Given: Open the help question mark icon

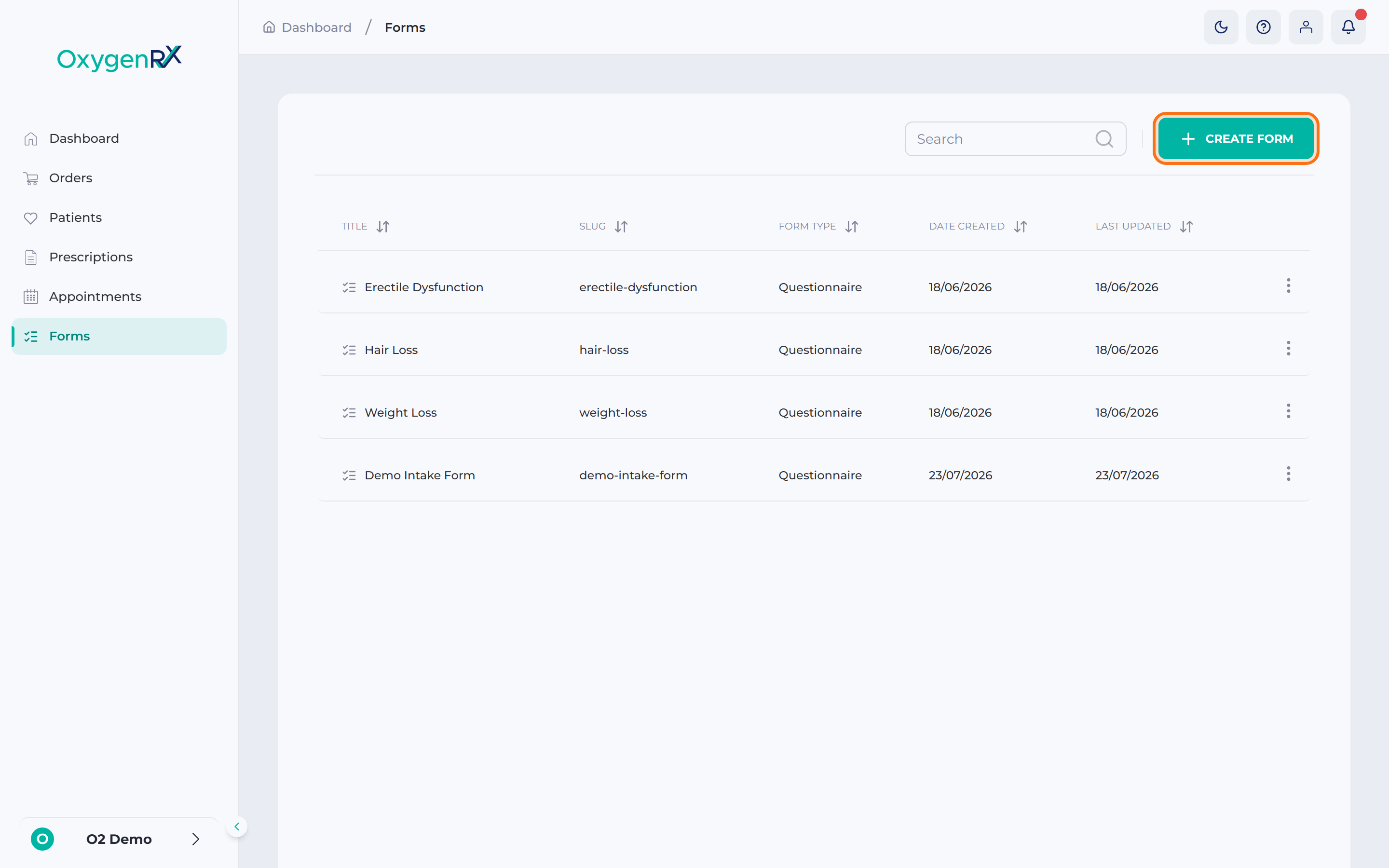Looking at the screenshot, I should (x=1263, y=27).
